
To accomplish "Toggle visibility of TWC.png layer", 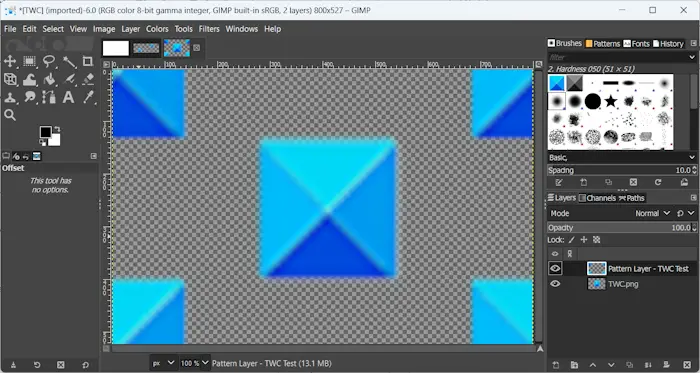I will pos(555,284).
